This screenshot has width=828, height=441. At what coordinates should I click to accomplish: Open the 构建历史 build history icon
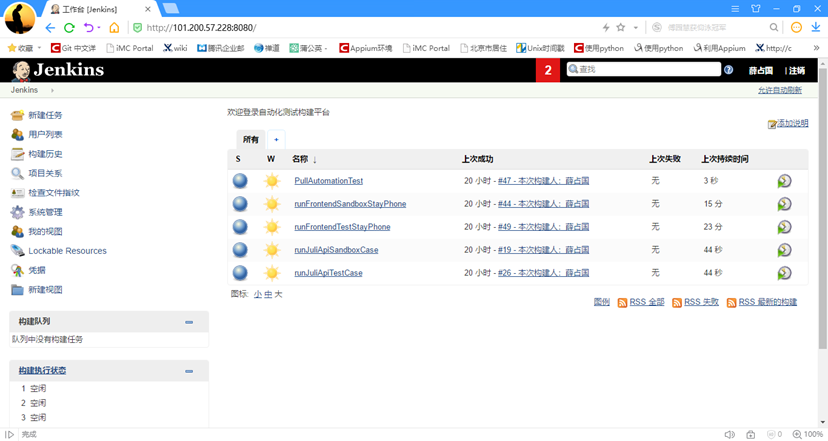[x=17, y=154]
